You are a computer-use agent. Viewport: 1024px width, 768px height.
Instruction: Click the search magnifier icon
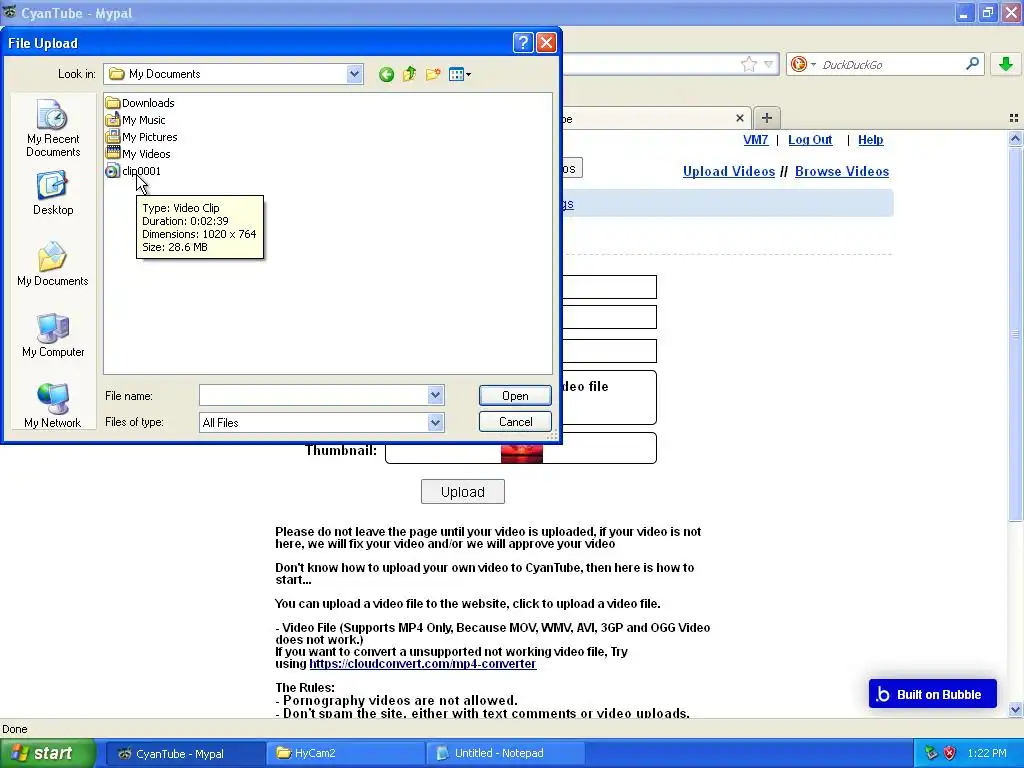pyautogui.click(x=972, y=63)
